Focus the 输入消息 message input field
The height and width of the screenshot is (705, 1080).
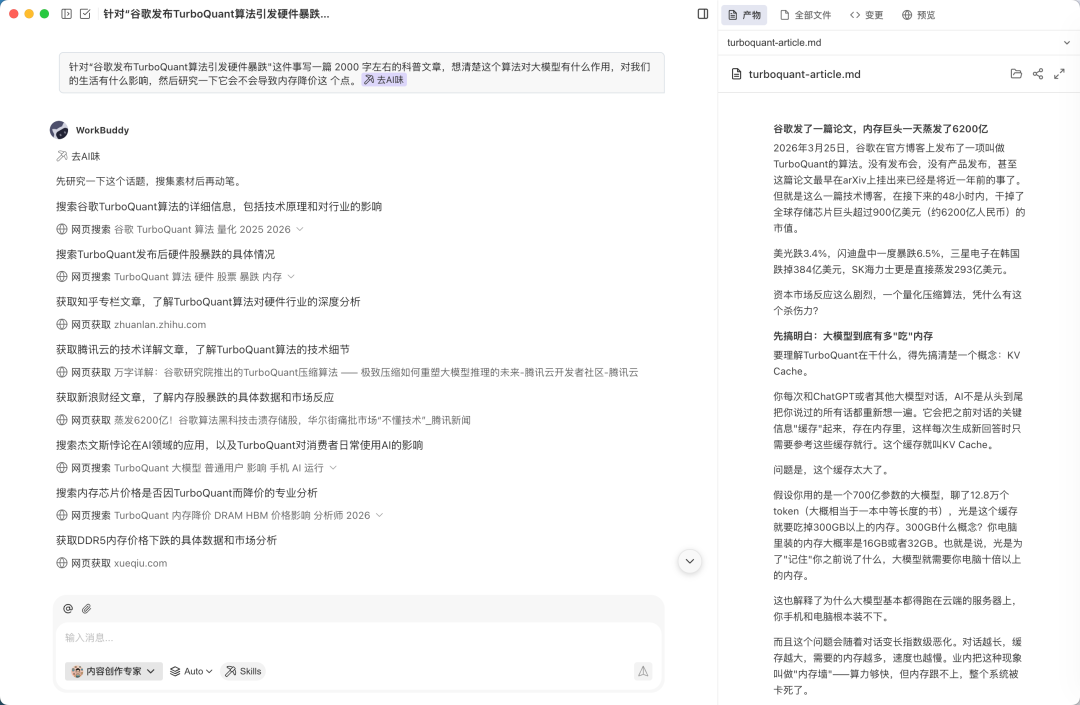(x=358, y=638)
